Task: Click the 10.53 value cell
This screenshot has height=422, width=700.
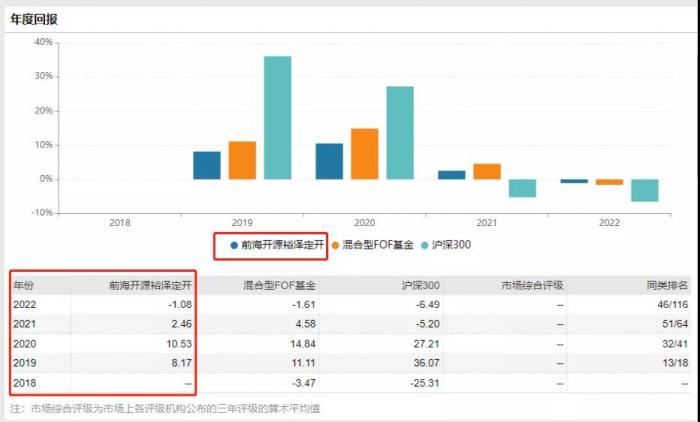Action: tap(178, 344)
